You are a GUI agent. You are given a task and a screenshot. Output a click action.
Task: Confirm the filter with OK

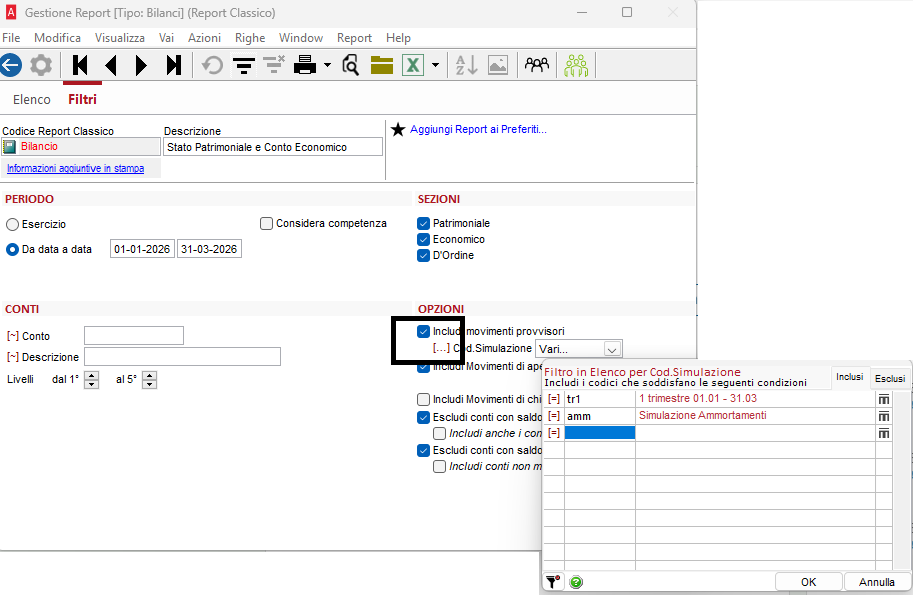[x=808, y=582]
